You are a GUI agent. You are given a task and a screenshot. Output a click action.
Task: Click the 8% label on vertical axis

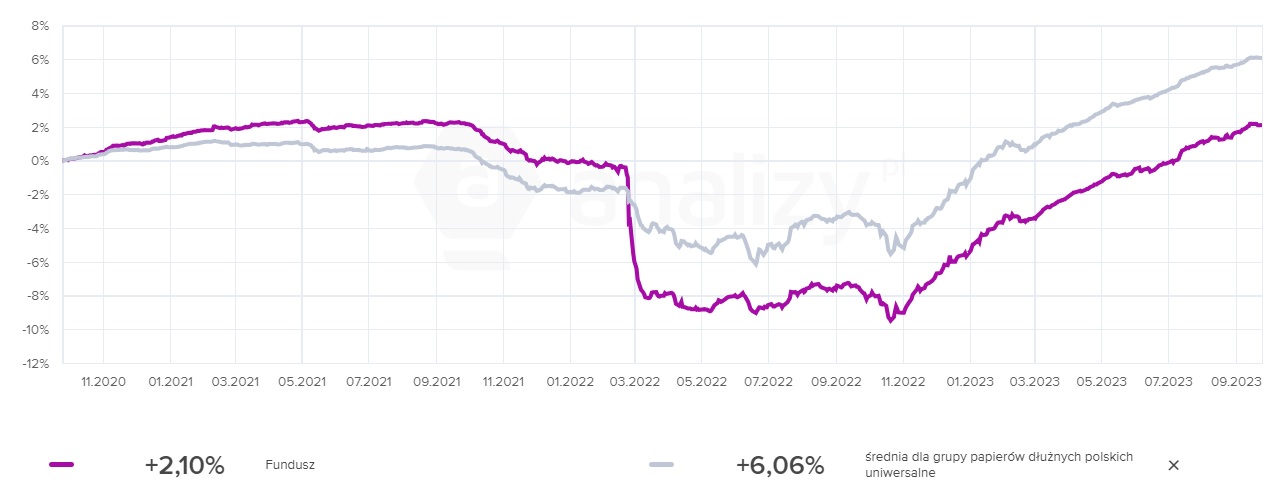41,26
